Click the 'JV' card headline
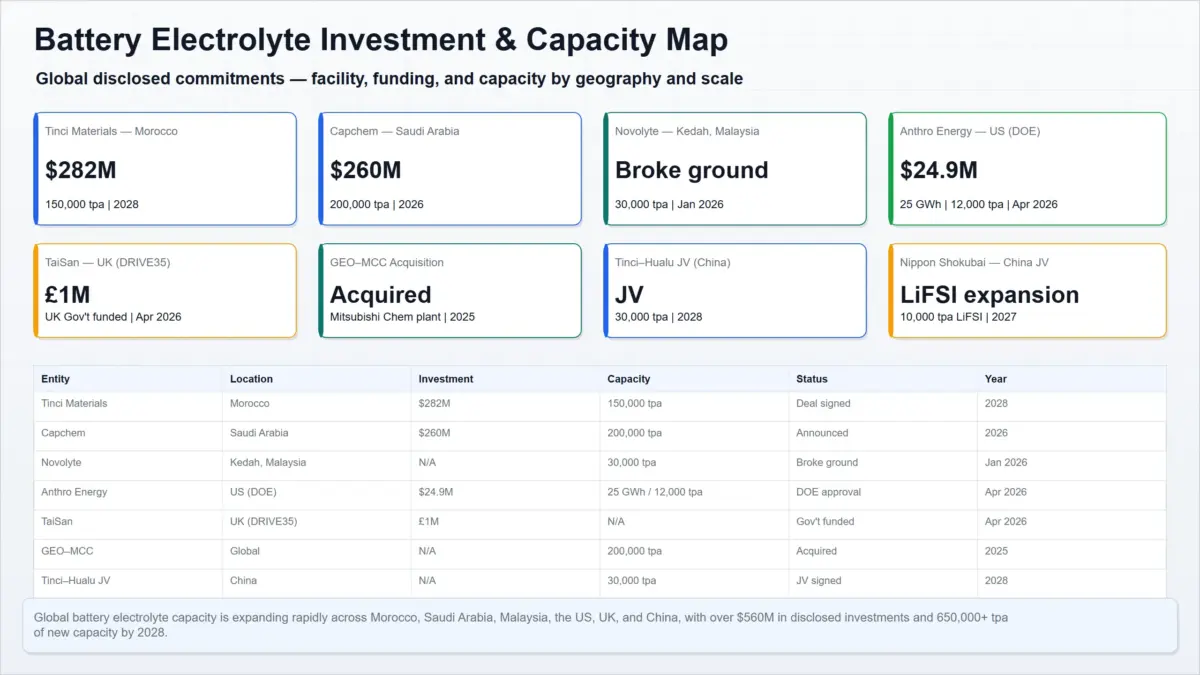 pos(629,295)
